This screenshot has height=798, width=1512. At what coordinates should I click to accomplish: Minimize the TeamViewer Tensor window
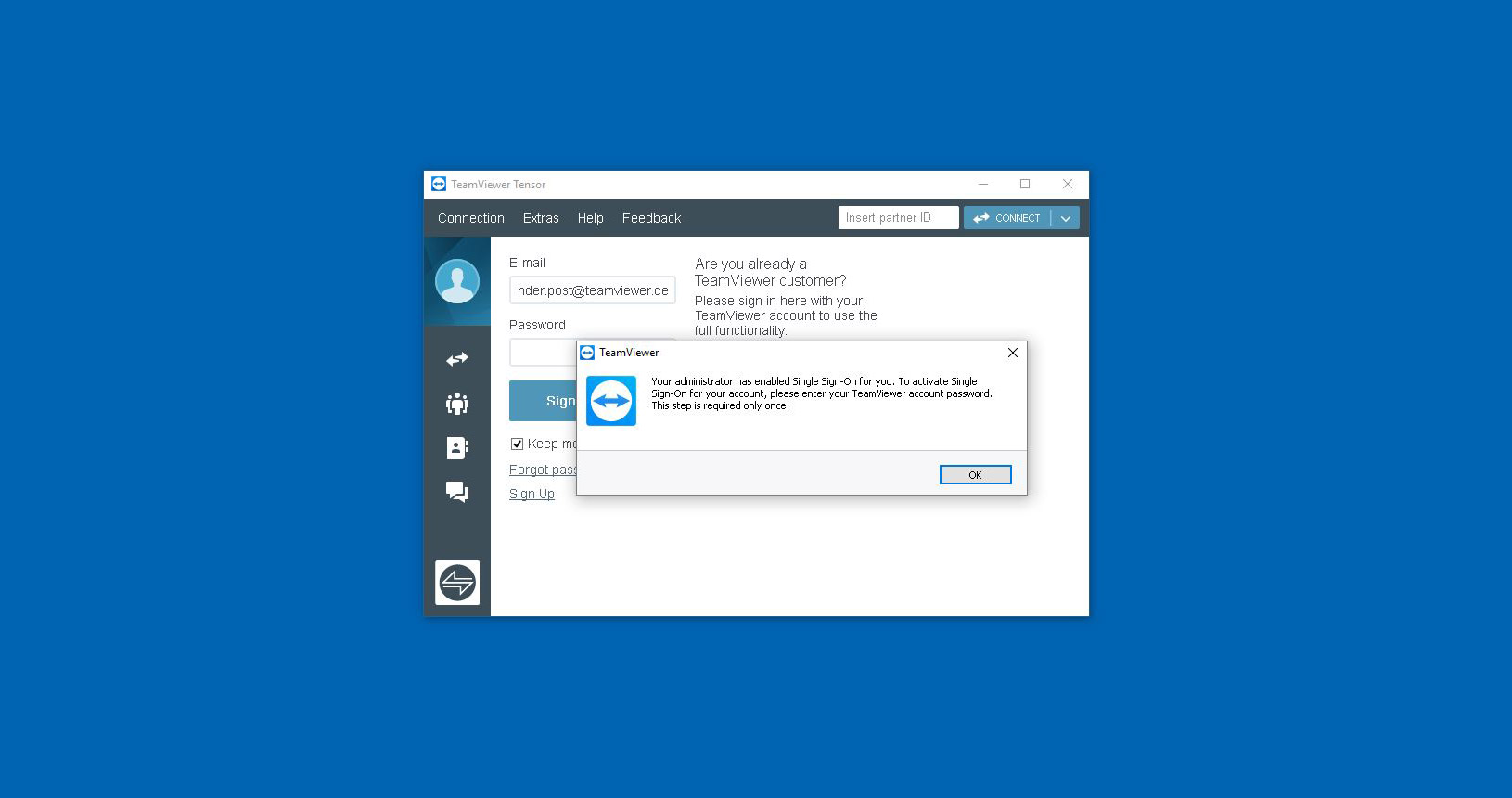coord(983,184)
